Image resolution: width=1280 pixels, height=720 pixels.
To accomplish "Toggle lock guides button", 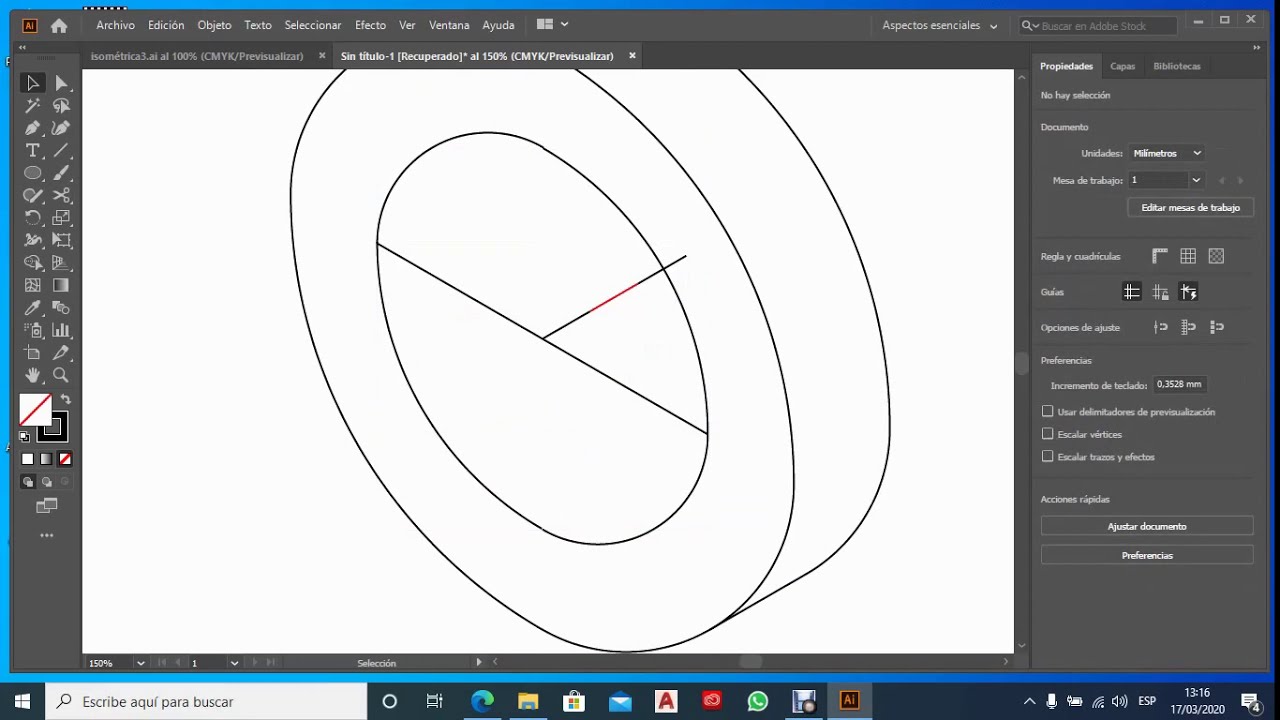I will 1160,292.
